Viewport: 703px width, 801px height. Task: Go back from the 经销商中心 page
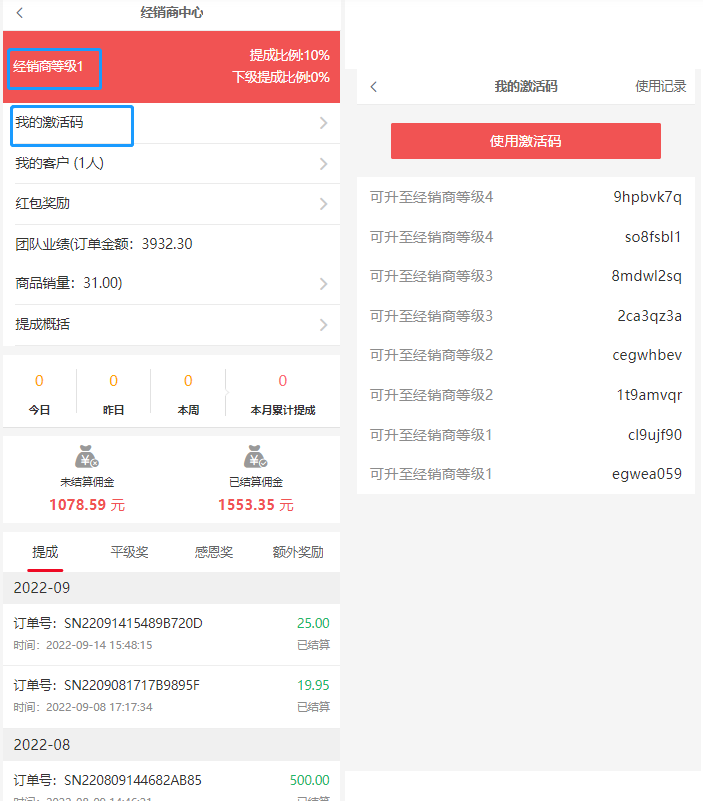tap(20, 13)
